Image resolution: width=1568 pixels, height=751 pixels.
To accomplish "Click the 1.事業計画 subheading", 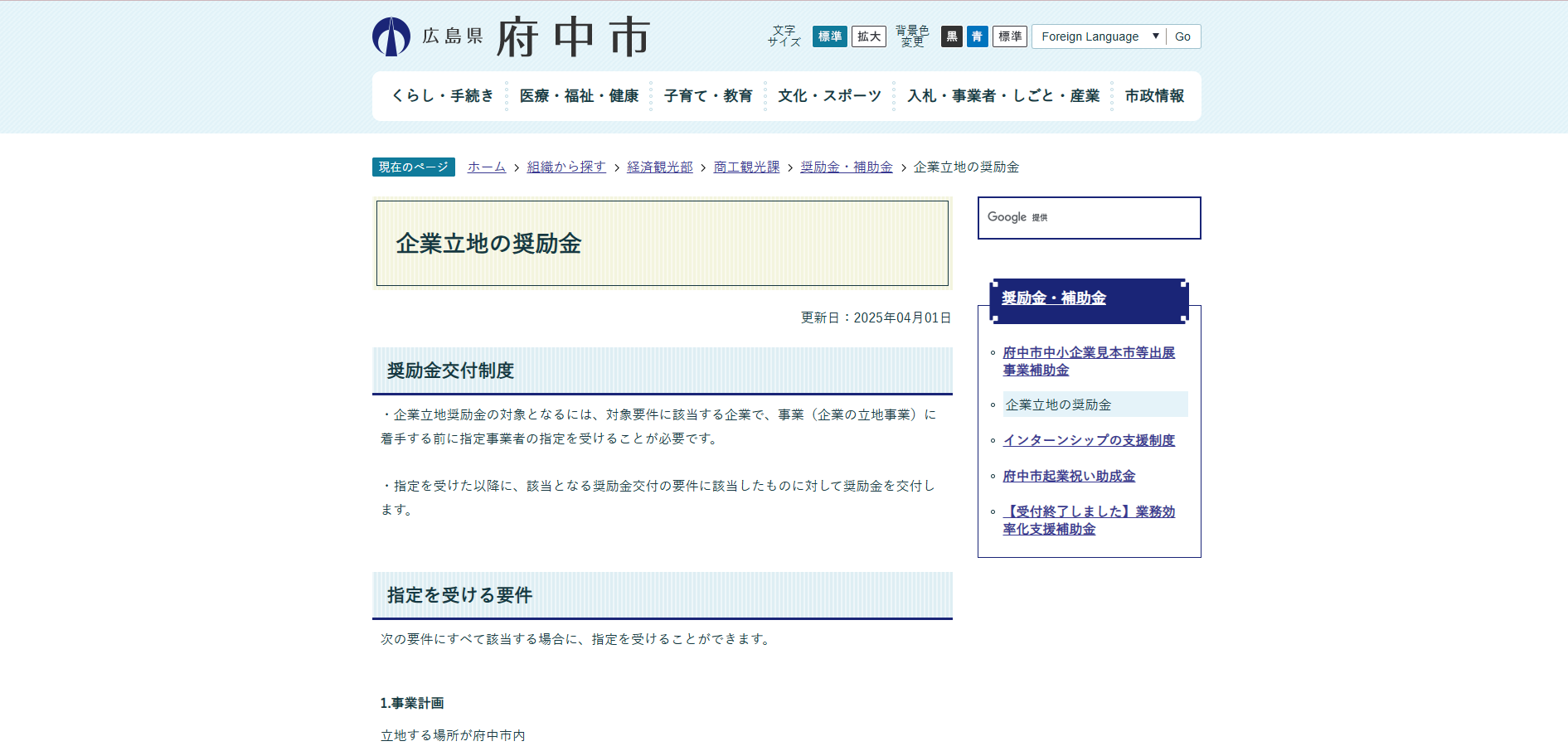I will (x=412, y=703).
